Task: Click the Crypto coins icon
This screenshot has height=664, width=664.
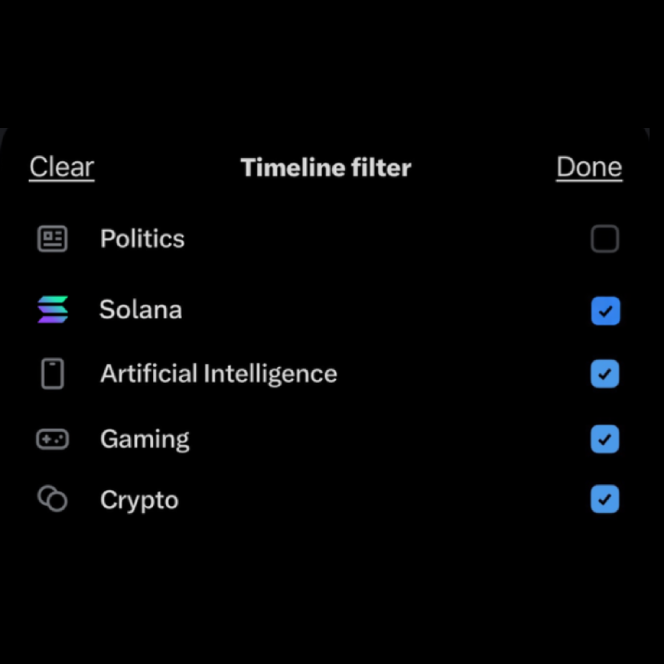Action: (x=52, y=499)
